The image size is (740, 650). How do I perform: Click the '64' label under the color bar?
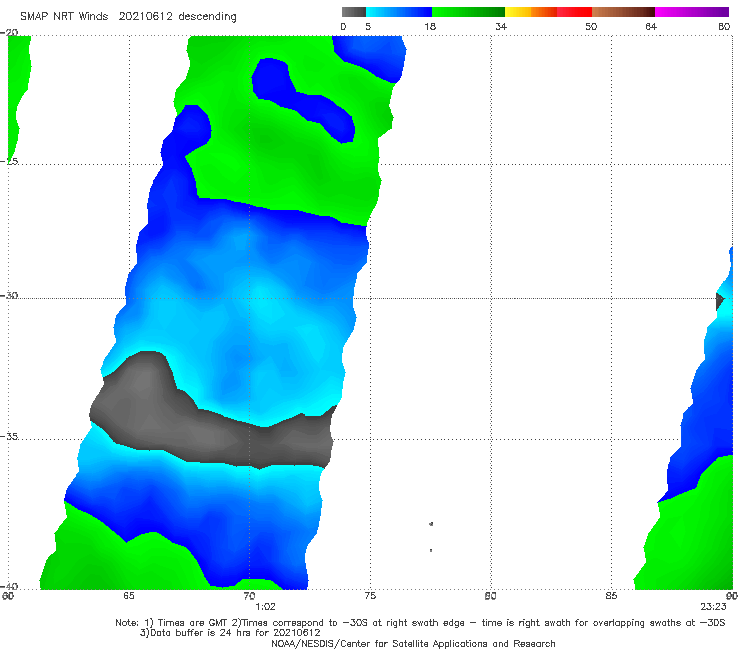coord(651,26)
